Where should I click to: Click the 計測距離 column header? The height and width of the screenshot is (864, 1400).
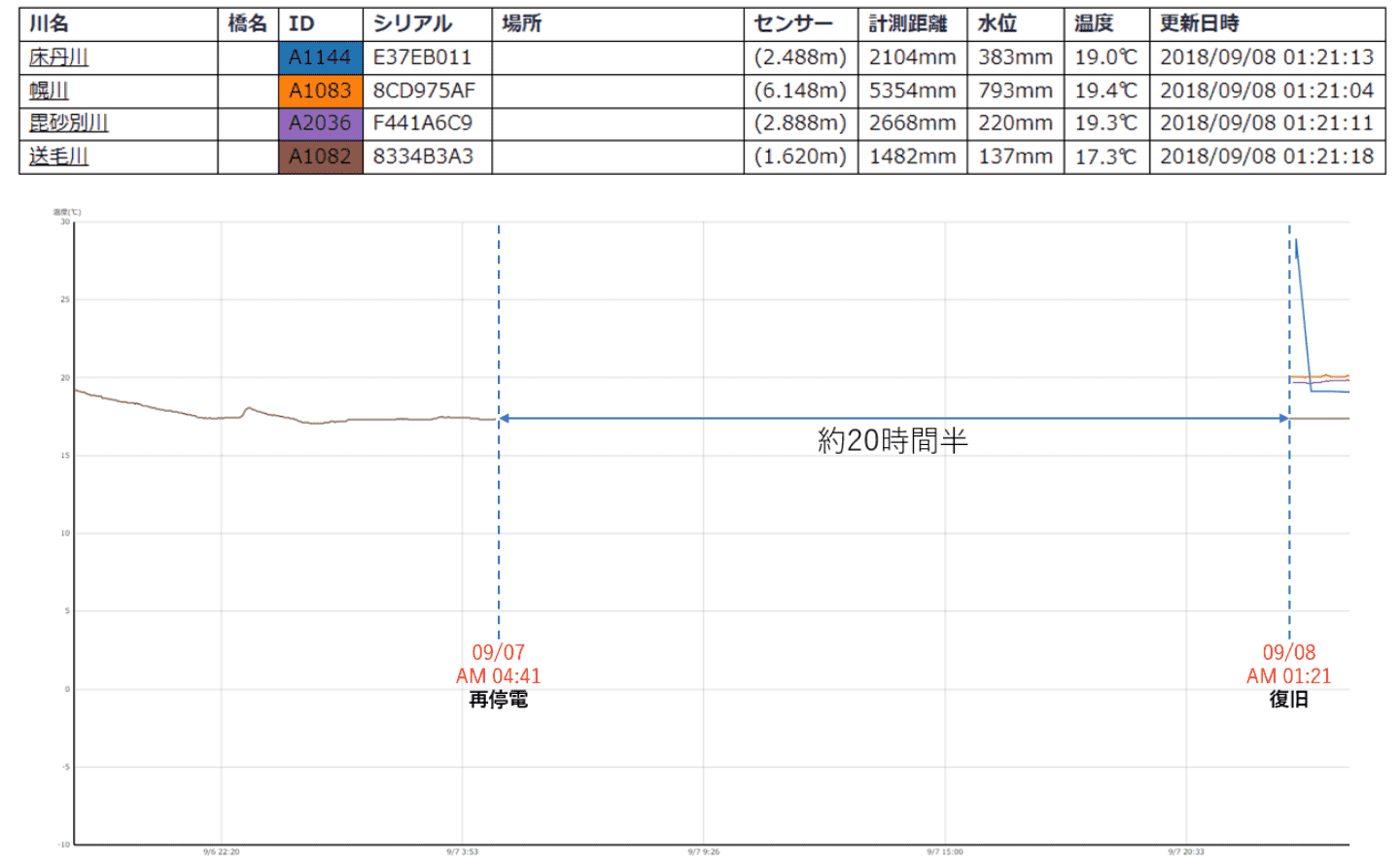(907, 23)
